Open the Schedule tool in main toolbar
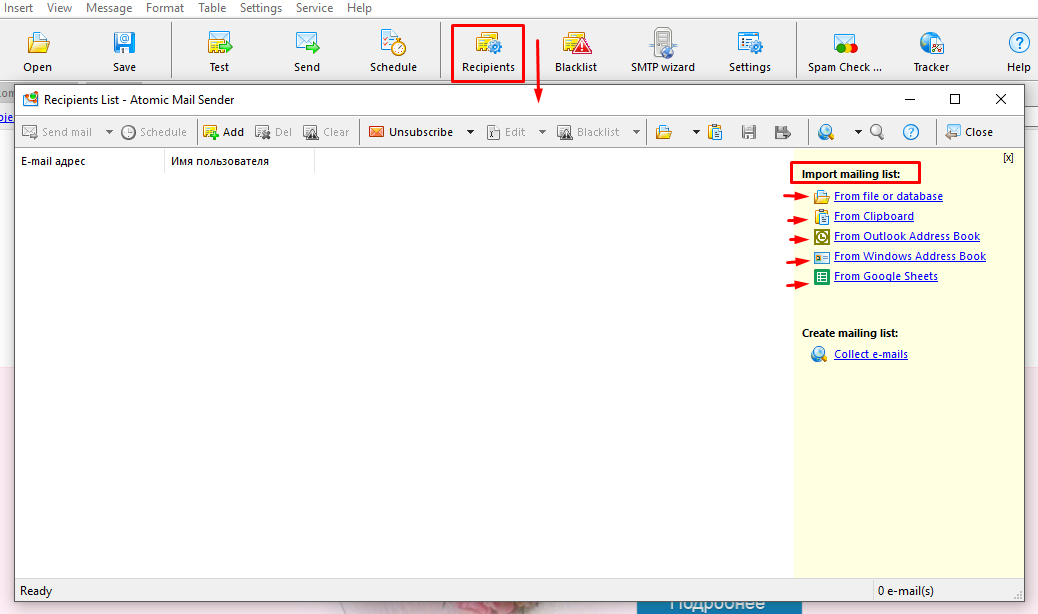 (393, 53)
